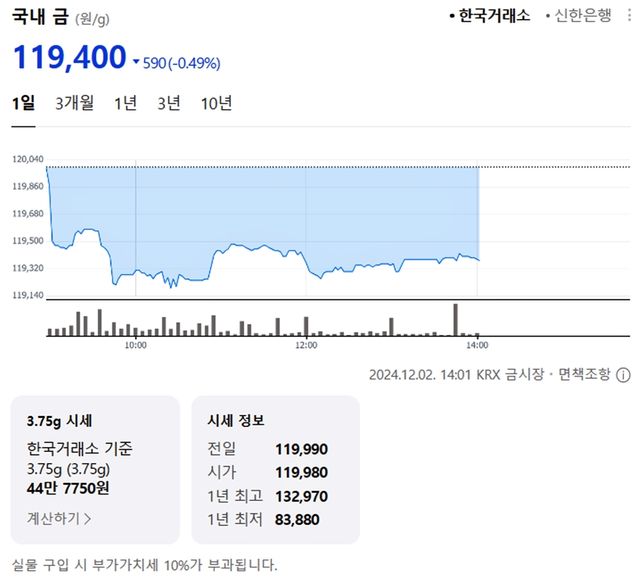Click the current gold price 119,400
Screen dimensions: 640x581
tap(69, 58)
